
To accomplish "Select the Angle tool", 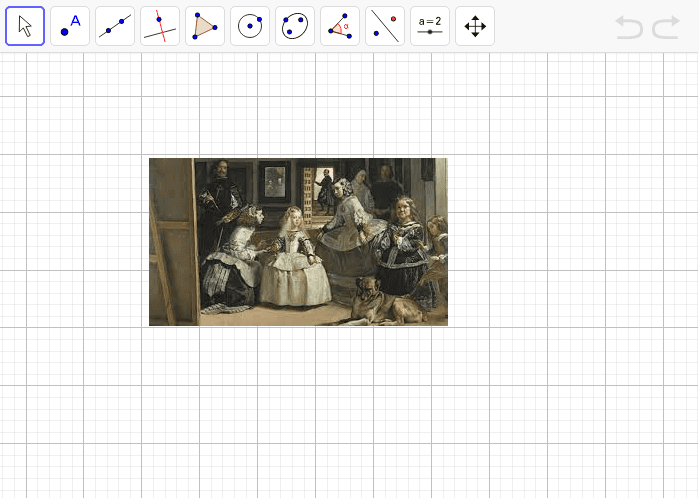I will (x=340, y=26).
